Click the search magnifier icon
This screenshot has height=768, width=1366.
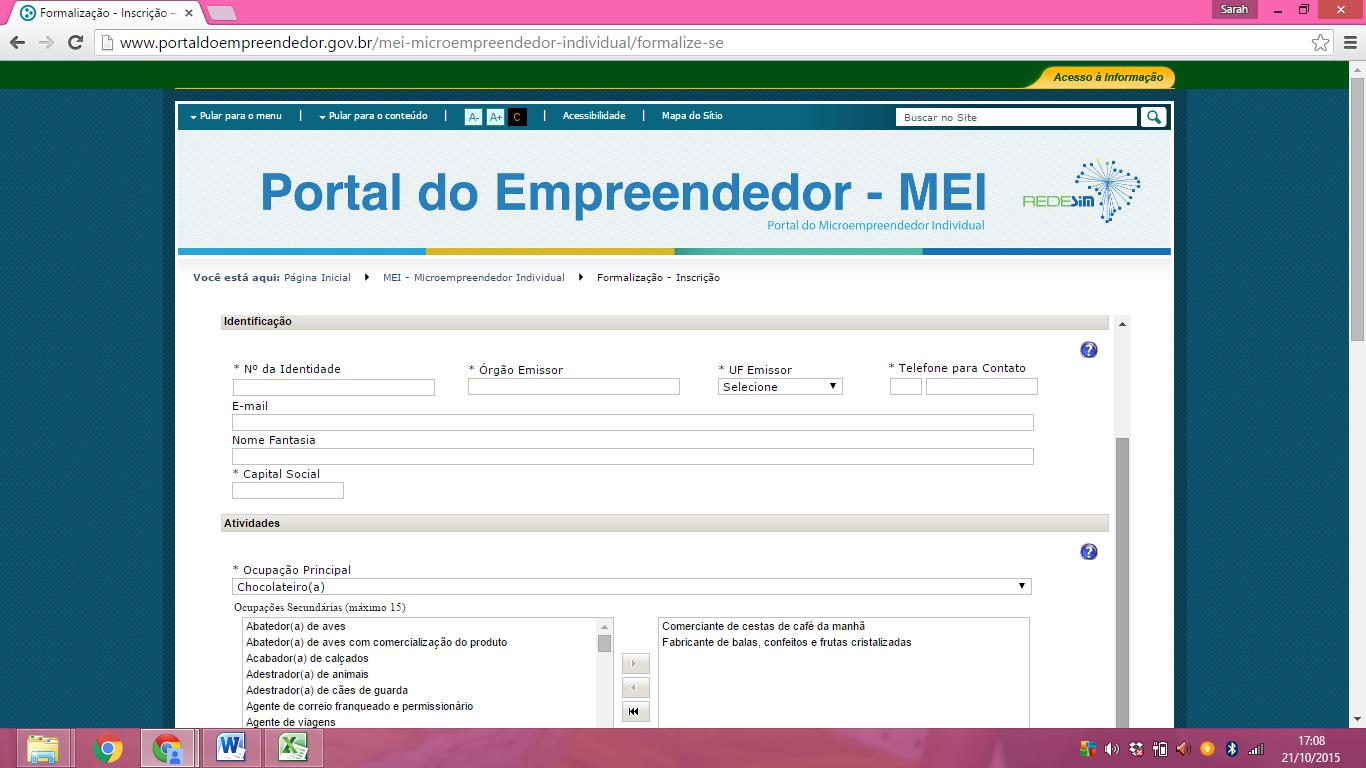[1153, 117]
